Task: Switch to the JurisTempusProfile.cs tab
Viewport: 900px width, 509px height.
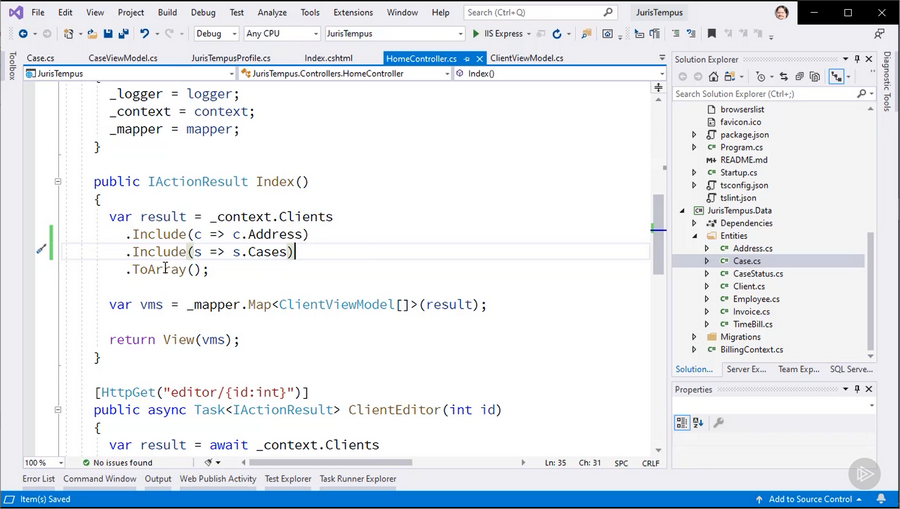Action: (x=231, y=58)
